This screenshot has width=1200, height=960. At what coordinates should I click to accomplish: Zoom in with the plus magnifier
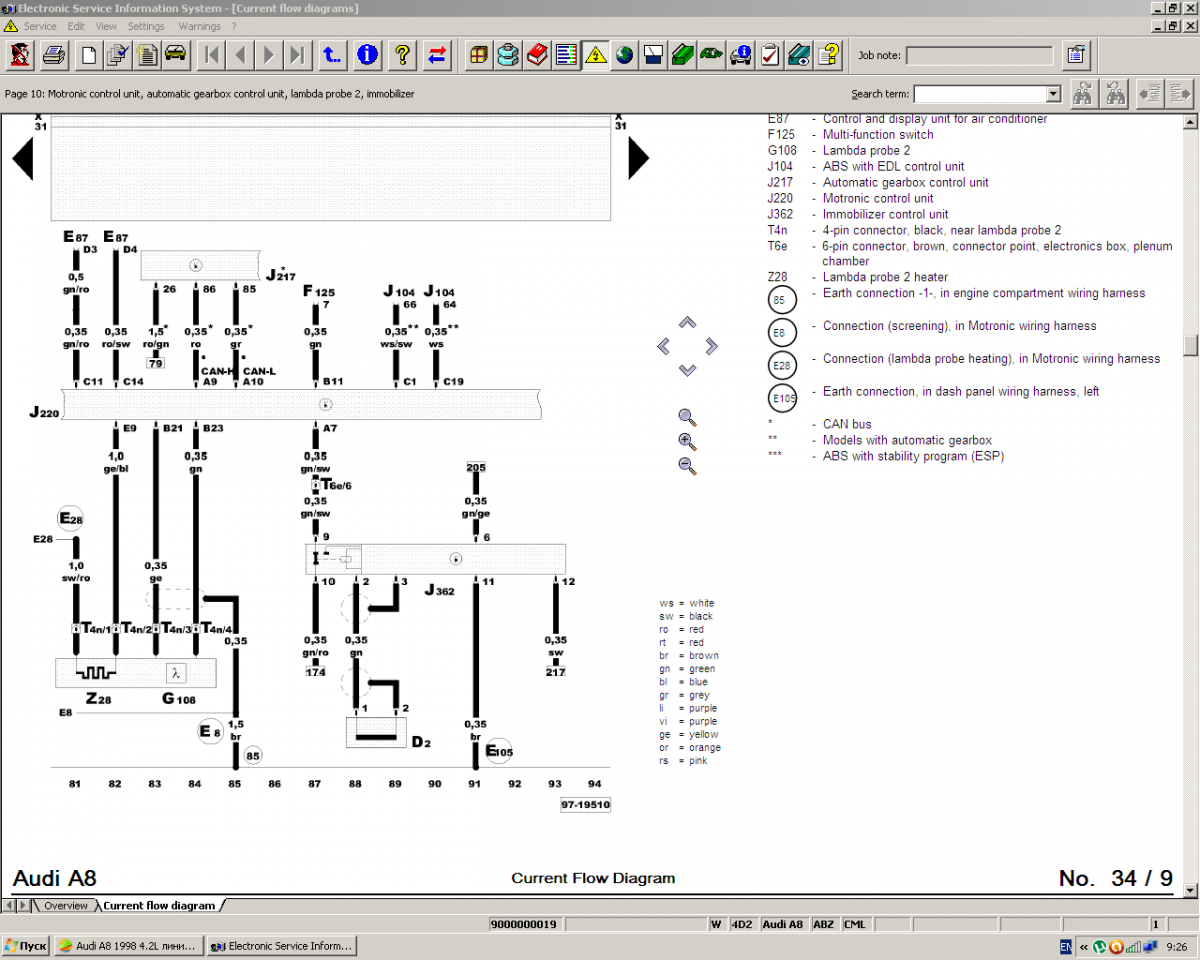(687, 442)
